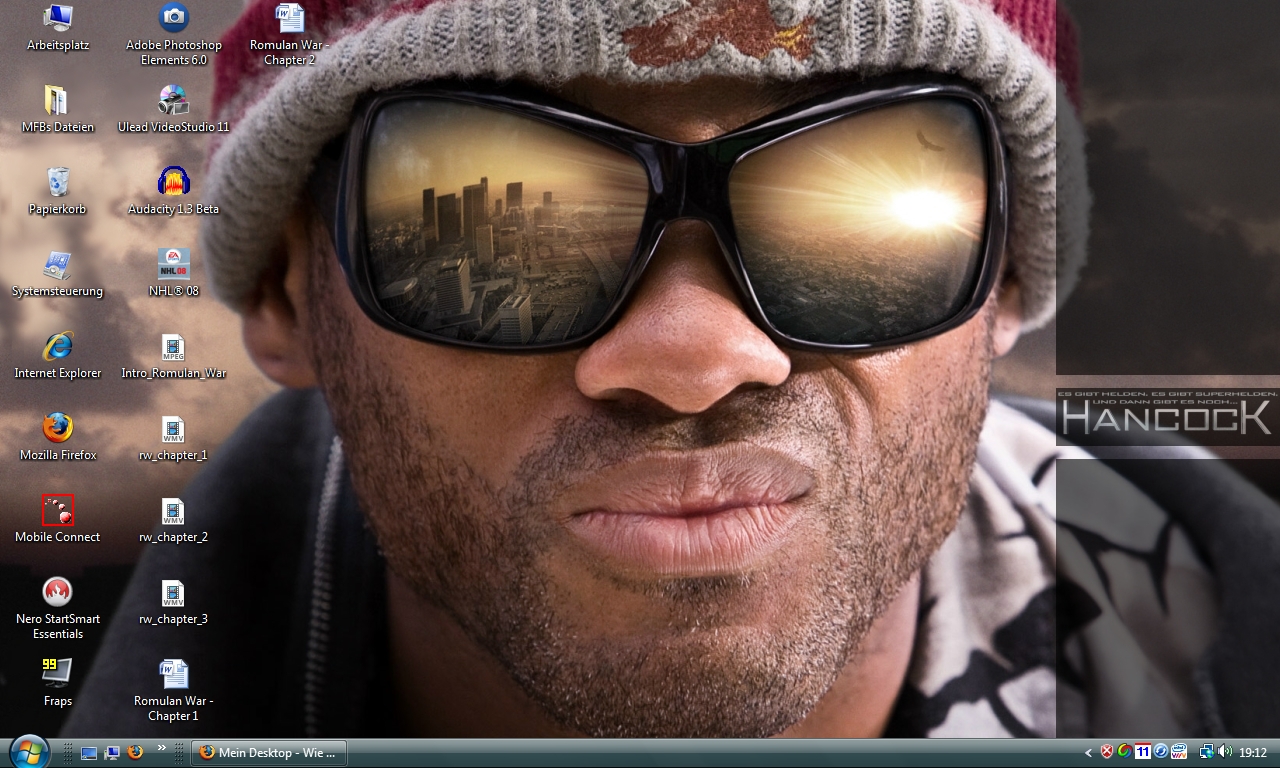This screenshot has width=1280, height=768.
Task: Select the NHL 08 game icon
Action: click(x=173, y=264)
